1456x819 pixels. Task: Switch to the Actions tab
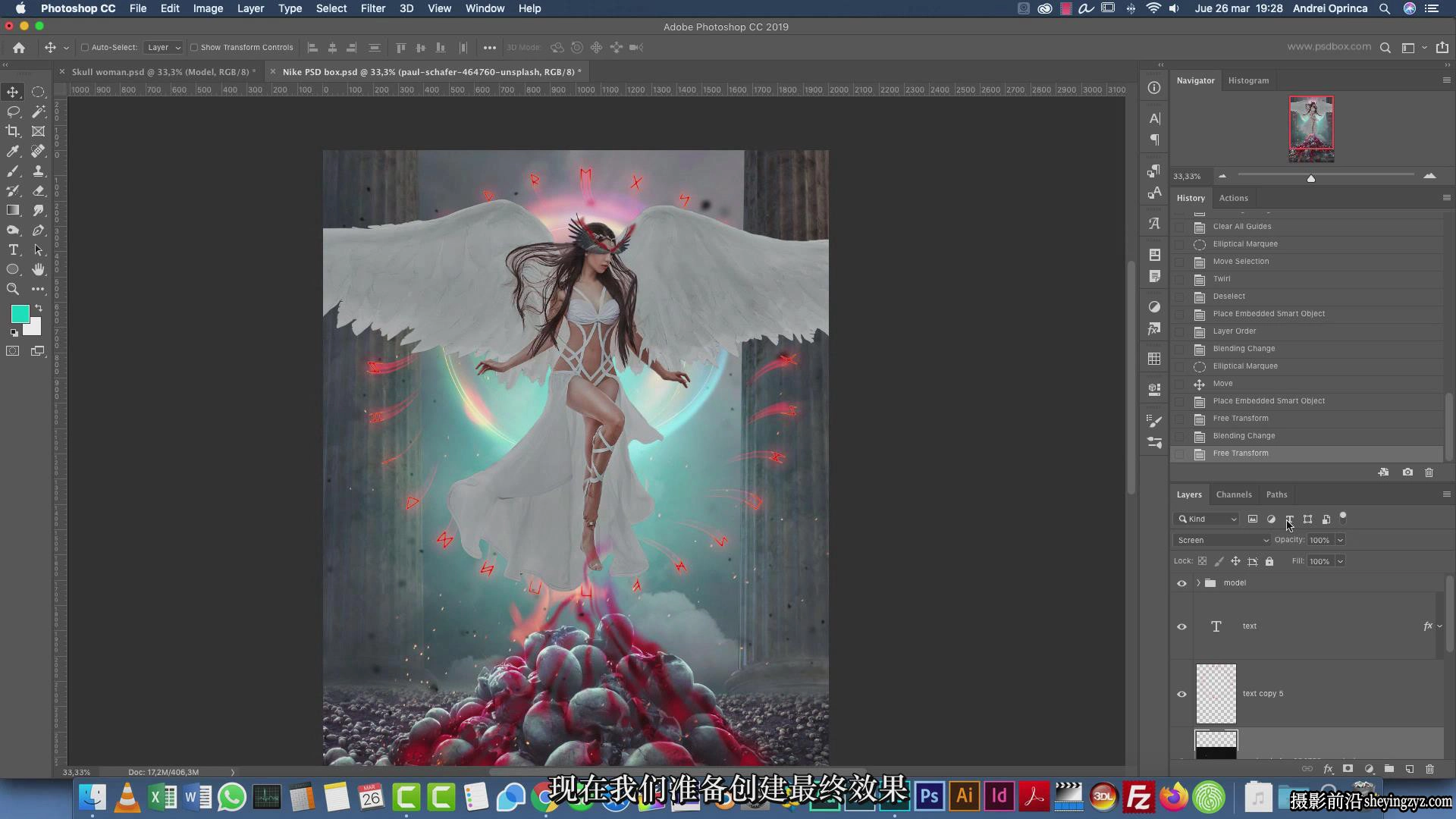tap(1233, 198)
